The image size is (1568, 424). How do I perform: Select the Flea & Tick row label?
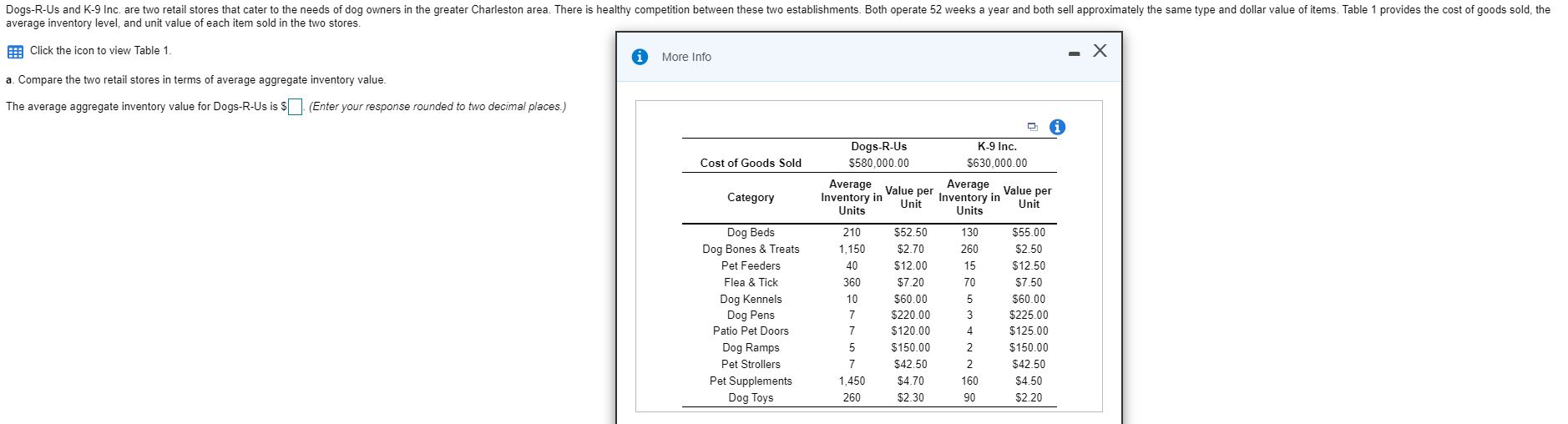click(x=751, y=283)
